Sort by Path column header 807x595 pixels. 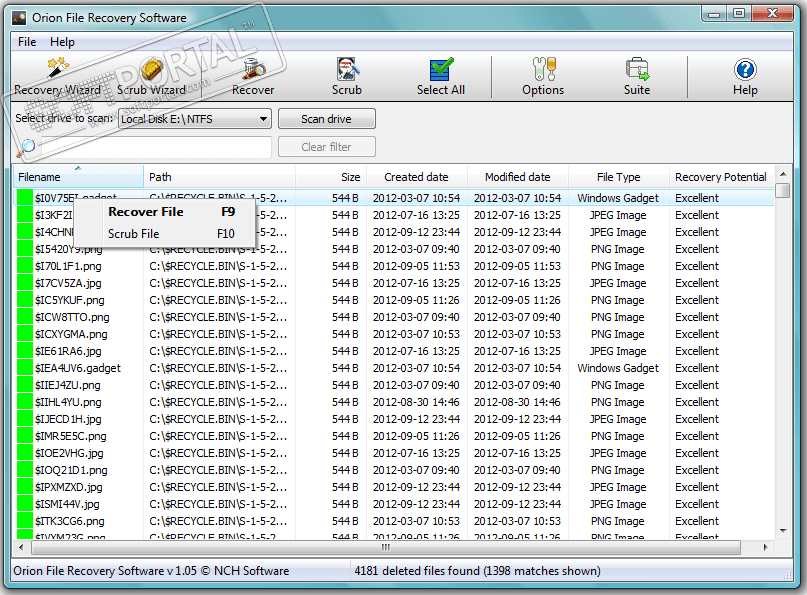(x=219, y=177)
